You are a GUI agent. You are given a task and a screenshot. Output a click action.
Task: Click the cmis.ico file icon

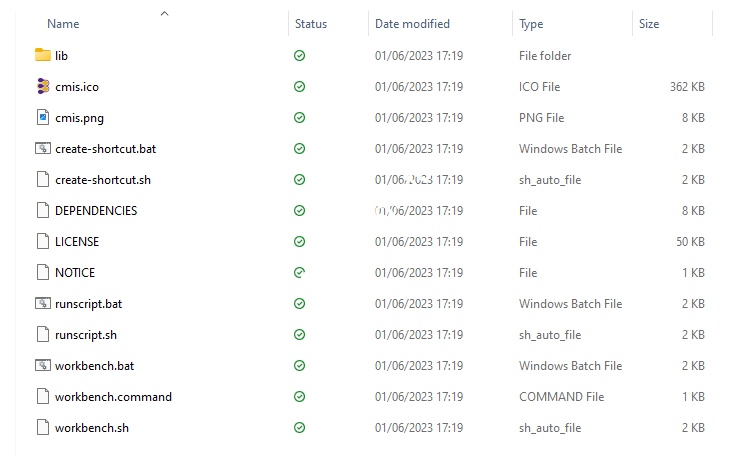42,86
